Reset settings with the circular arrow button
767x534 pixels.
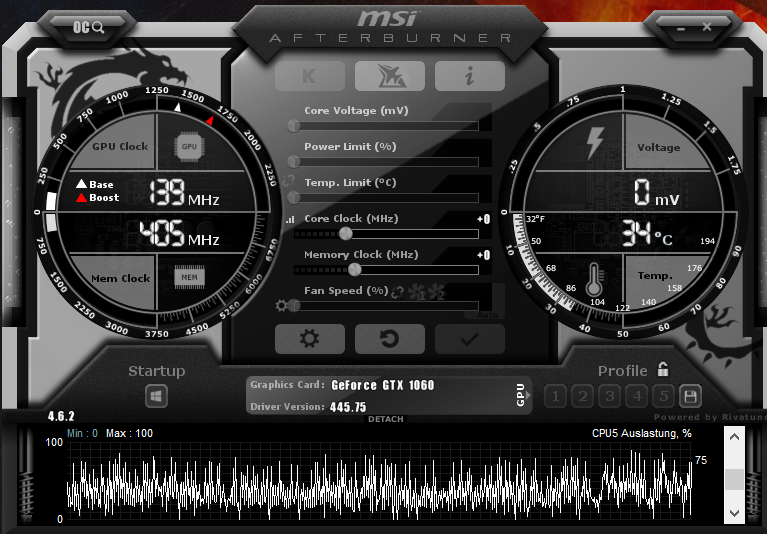[x=389, y=338]
